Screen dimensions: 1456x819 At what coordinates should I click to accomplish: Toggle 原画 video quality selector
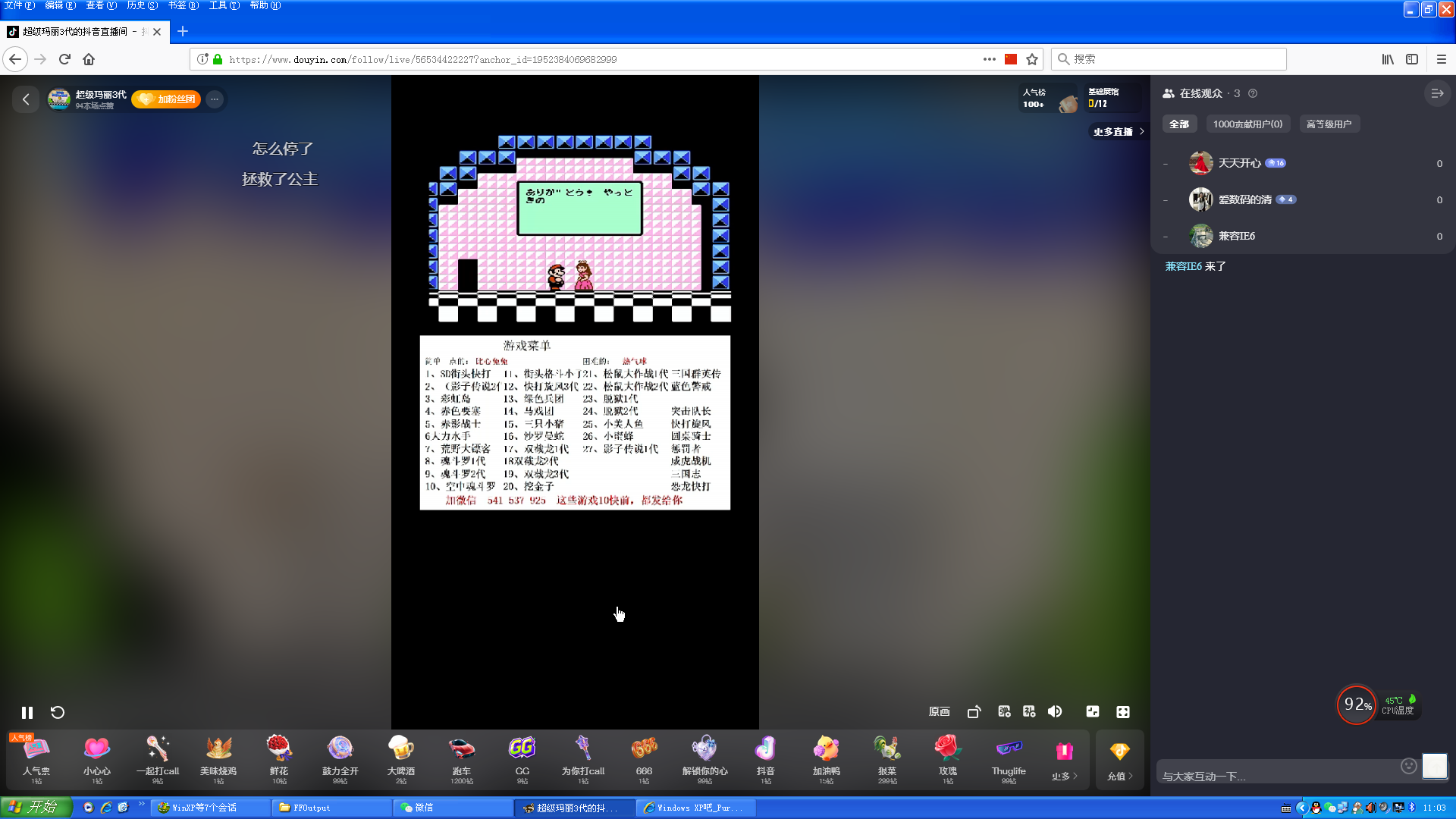click(940, 711)
